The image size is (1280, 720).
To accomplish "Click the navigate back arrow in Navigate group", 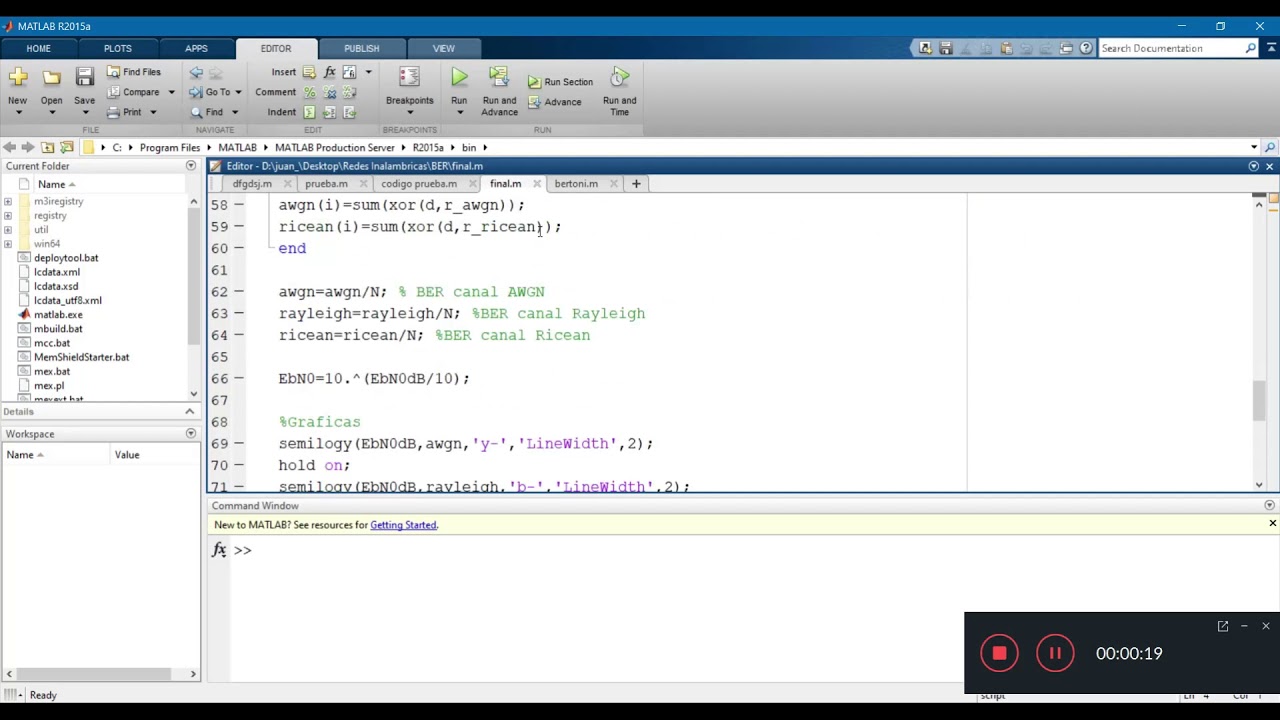I will [196, 72].
